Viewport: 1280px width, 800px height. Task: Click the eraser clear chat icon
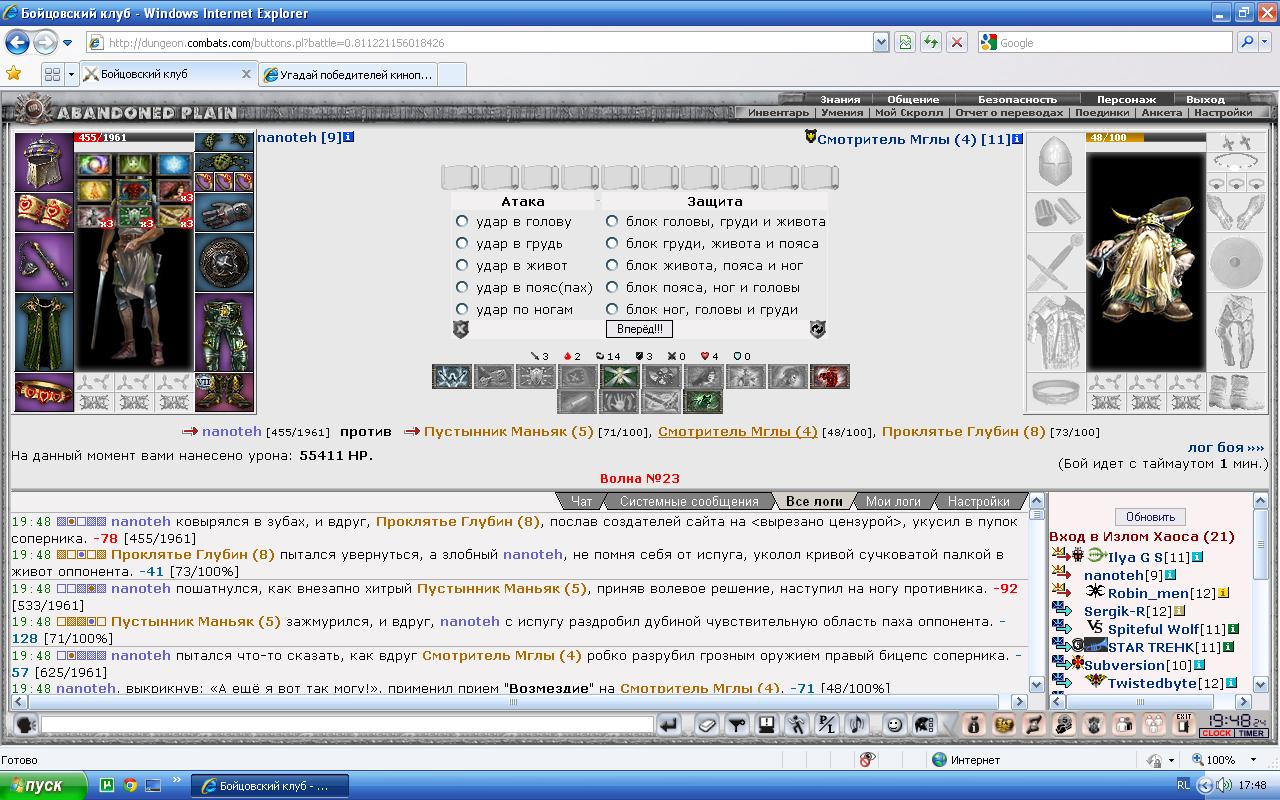tap(707, 724)
